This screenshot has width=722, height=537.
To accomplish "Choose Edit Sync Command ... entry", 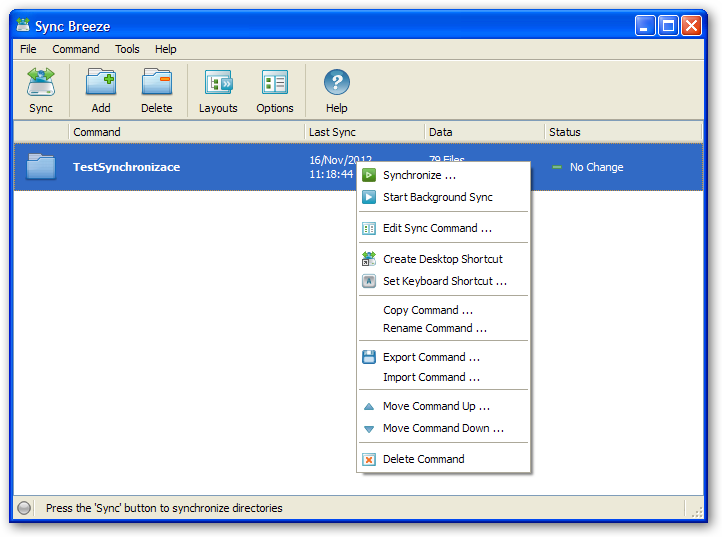I will pos(444,228).
